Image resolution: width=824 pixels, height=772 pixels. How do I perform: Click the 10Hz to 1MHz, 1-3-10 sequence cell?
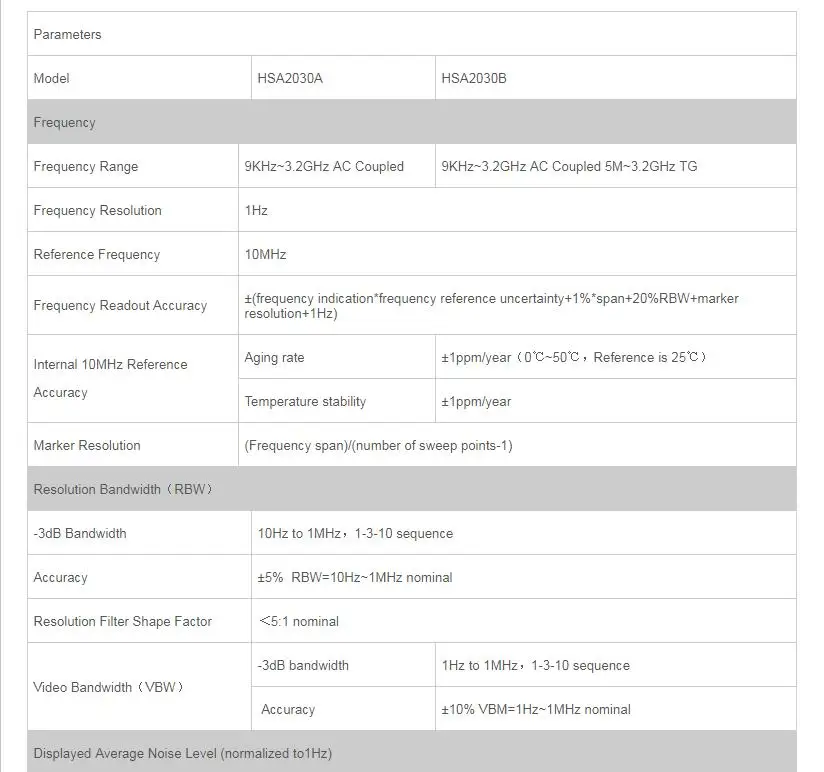point(524,533)
